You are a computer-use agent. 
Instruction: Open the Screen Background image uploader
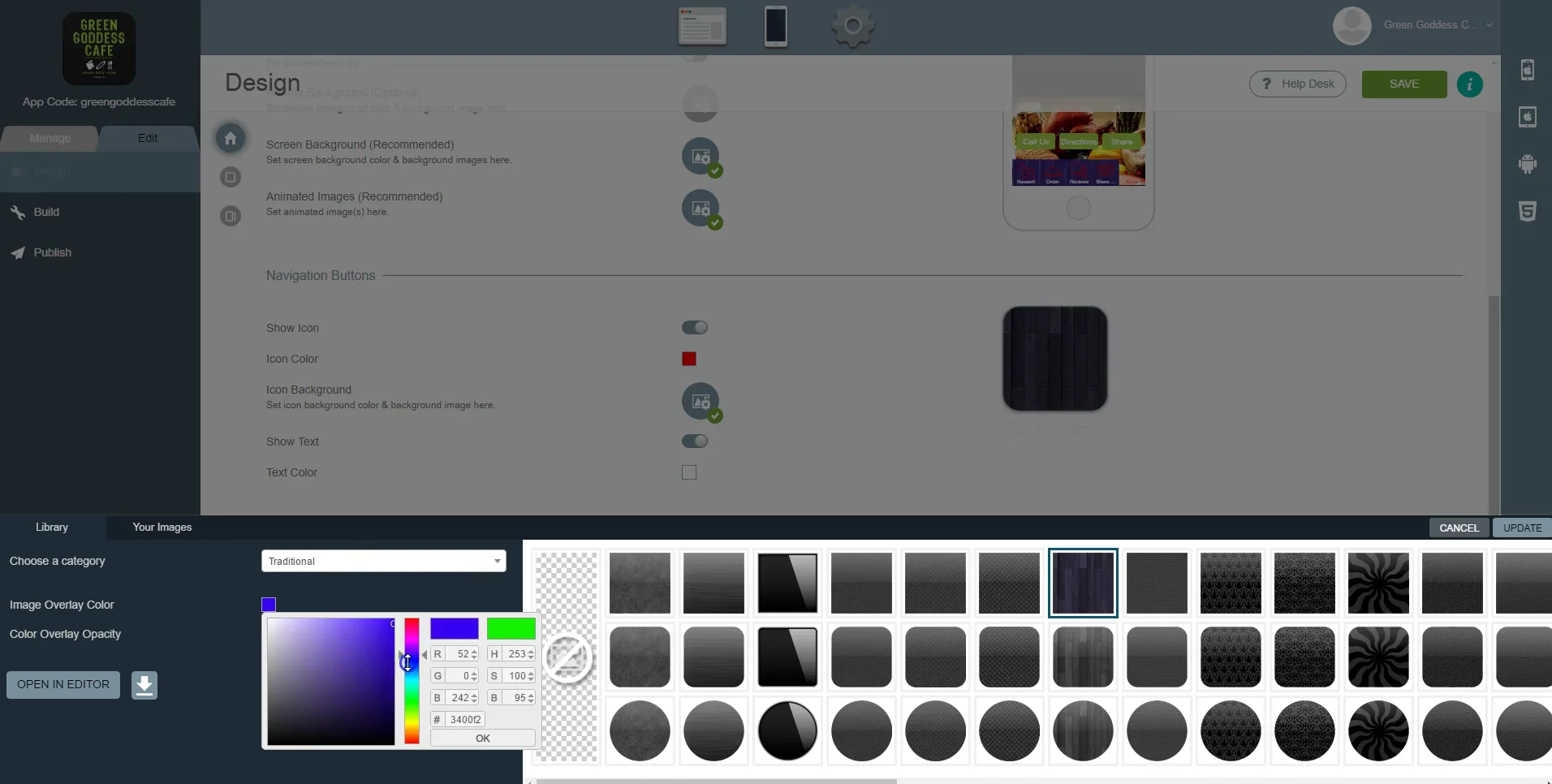[x=701, y=157]
